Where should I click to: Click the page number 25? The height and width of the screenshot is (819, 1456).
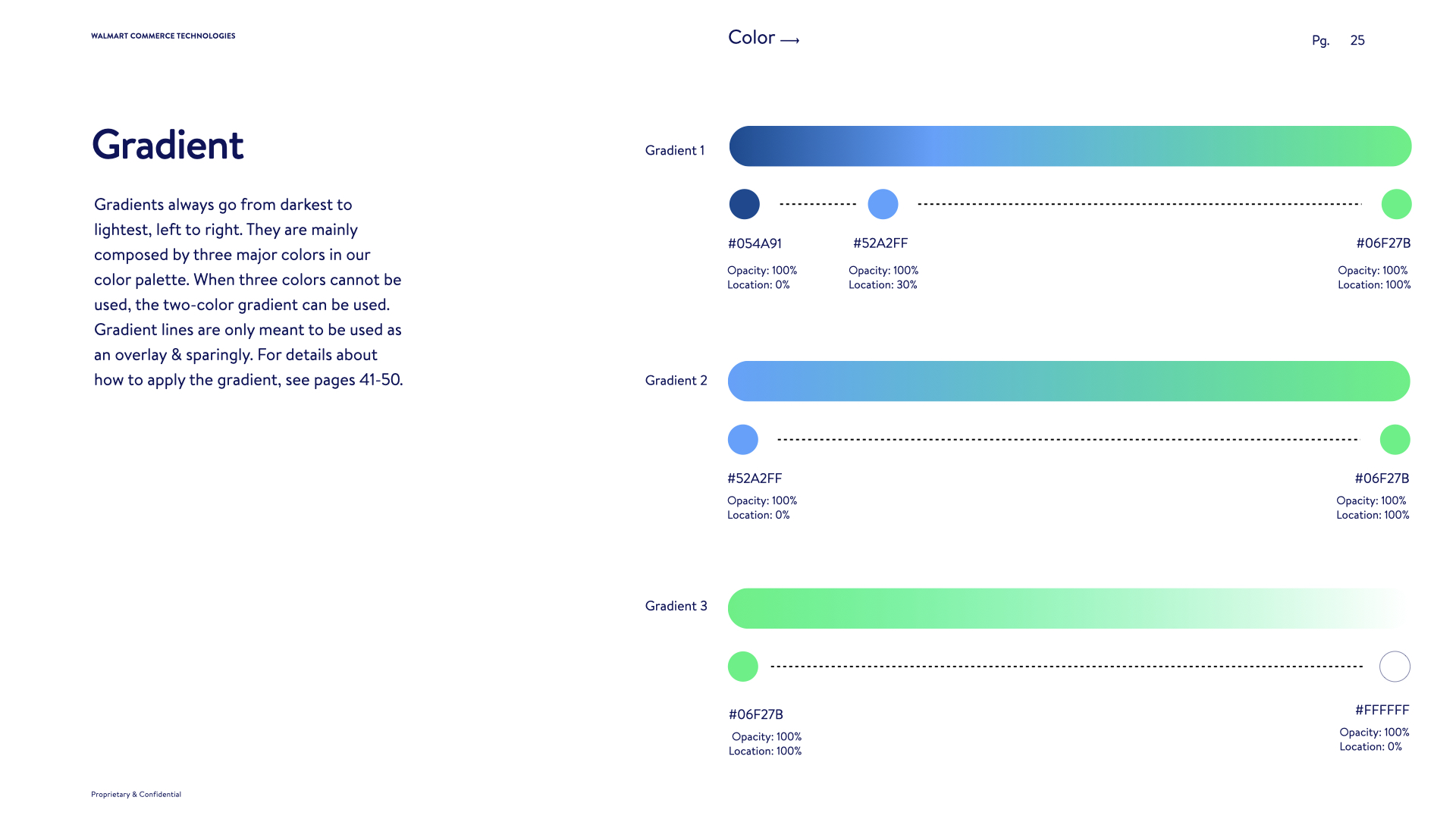1357,41
